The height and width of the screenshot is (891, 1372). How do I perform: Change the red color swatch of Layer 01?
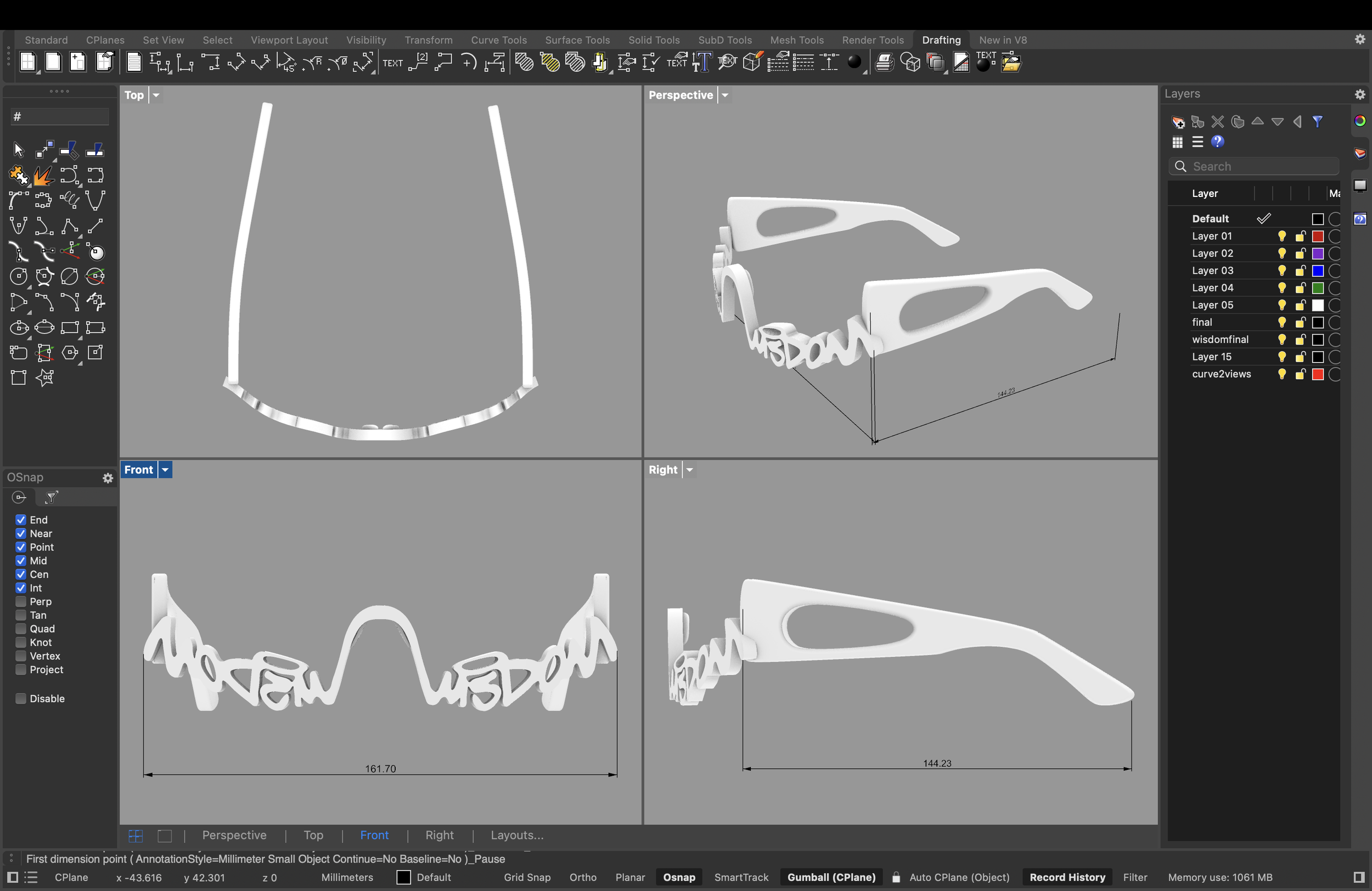pos(1318,236)
